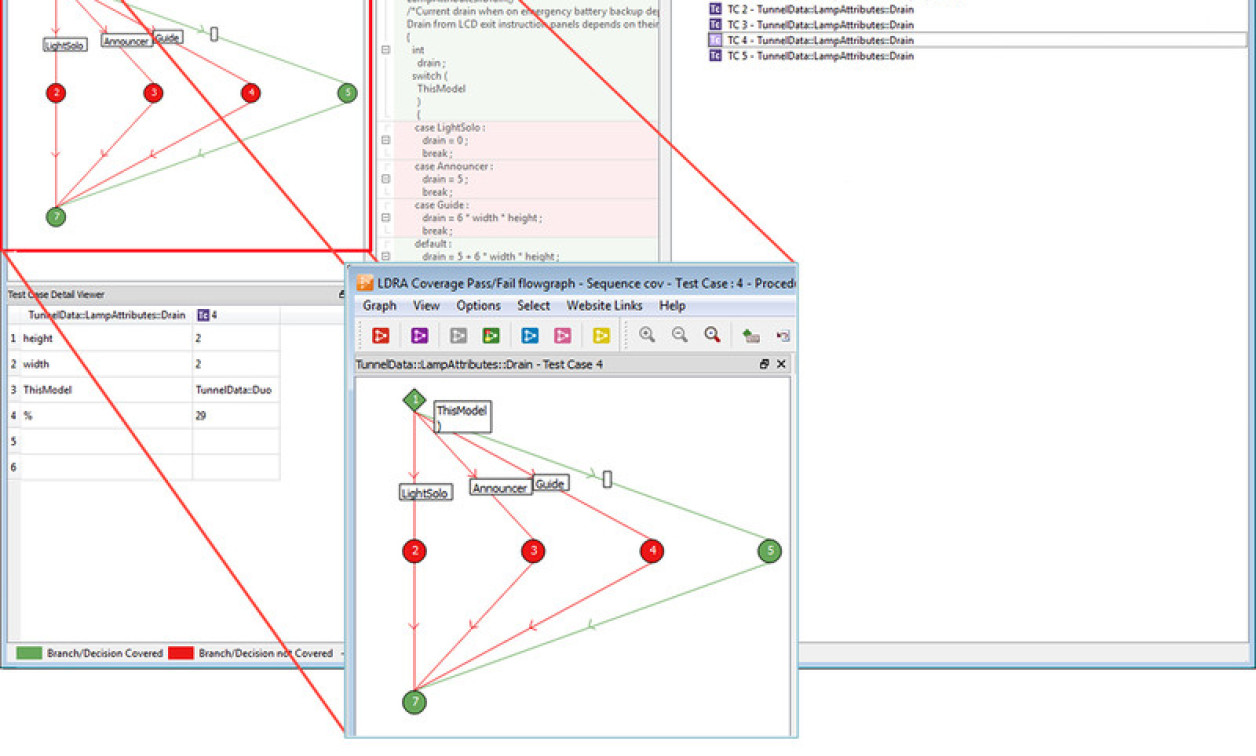Open the Website Links menu
The width and height of the screenshot is (1256, 756).
pyautogui.click(x=604, y=306)
